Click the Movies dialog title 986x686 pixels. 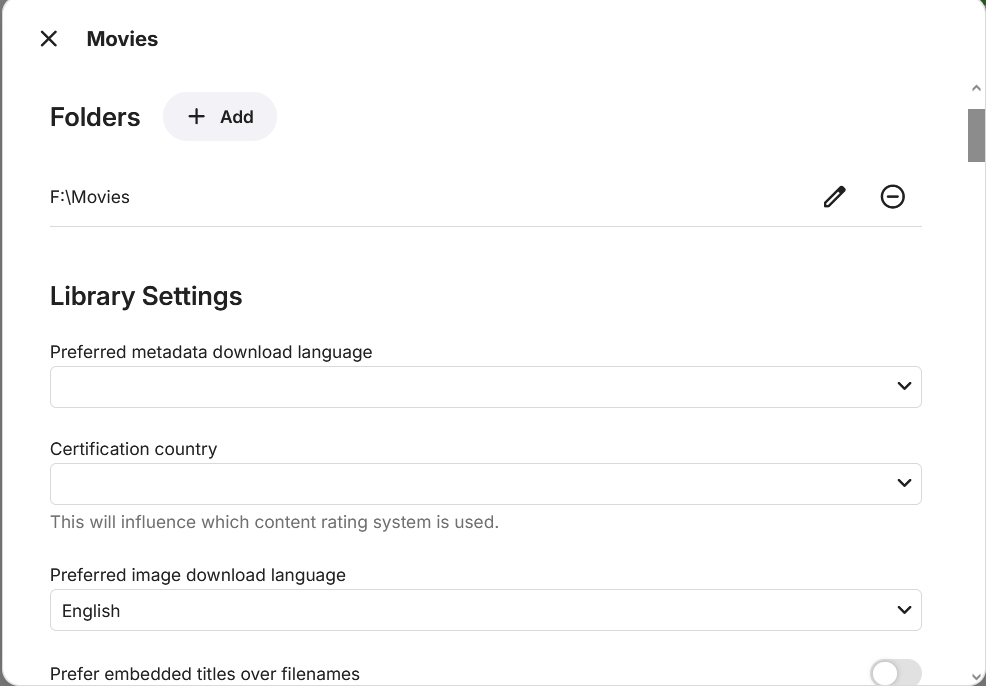122,39
